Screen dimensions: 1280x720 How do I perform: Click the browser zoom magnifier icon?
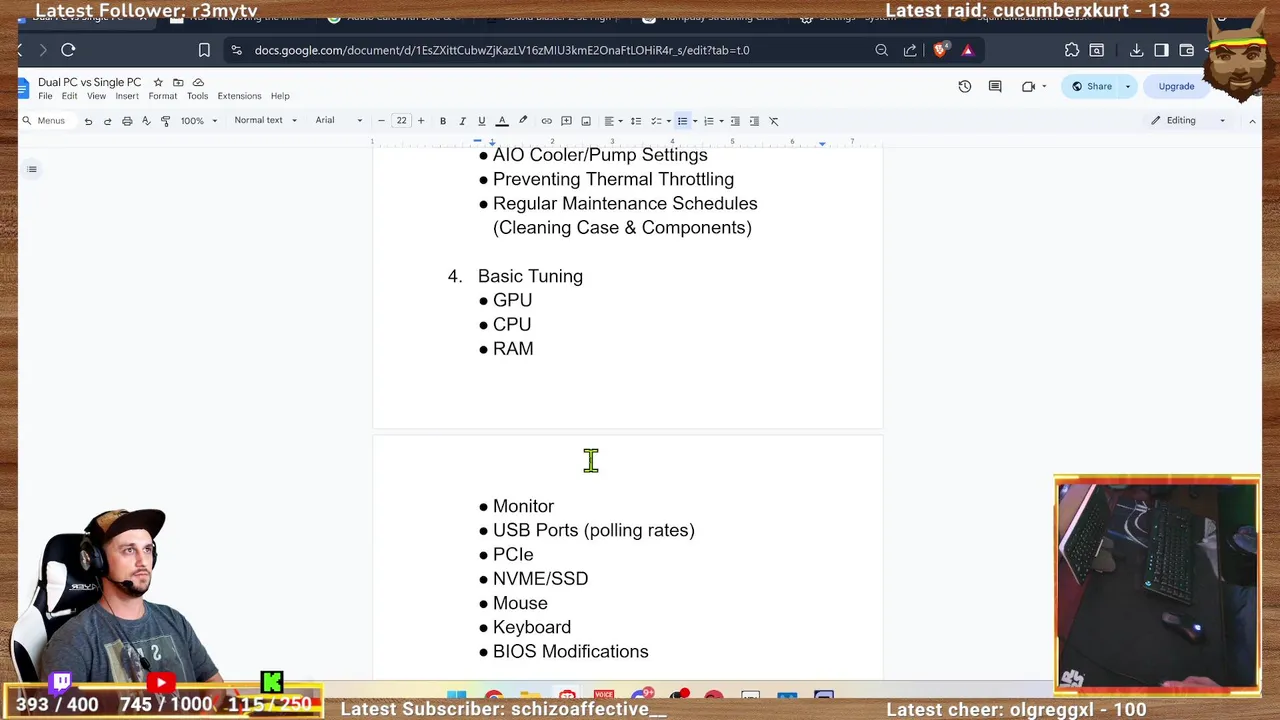[881, 50]
